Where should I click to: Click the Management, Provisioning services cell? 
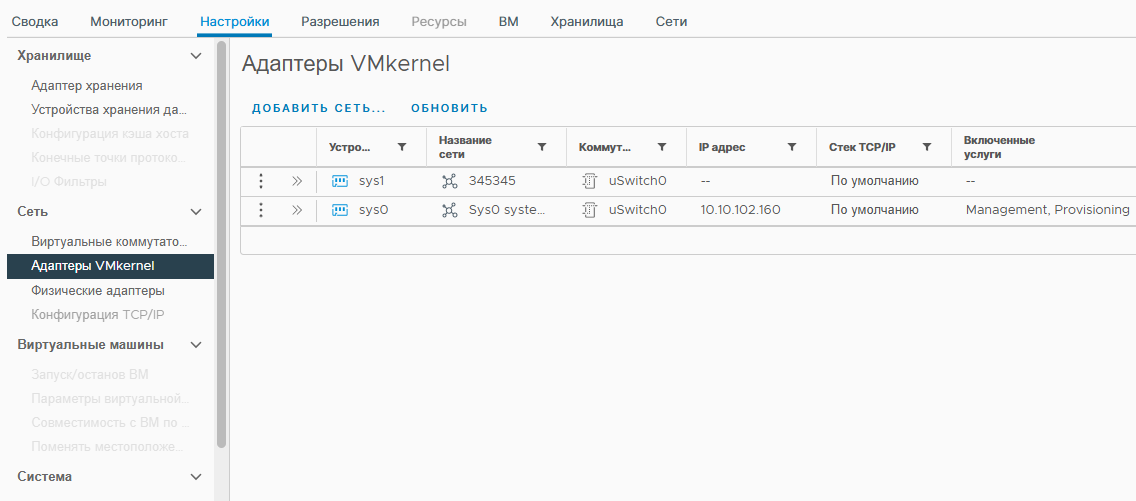[x=1048, y=210]
